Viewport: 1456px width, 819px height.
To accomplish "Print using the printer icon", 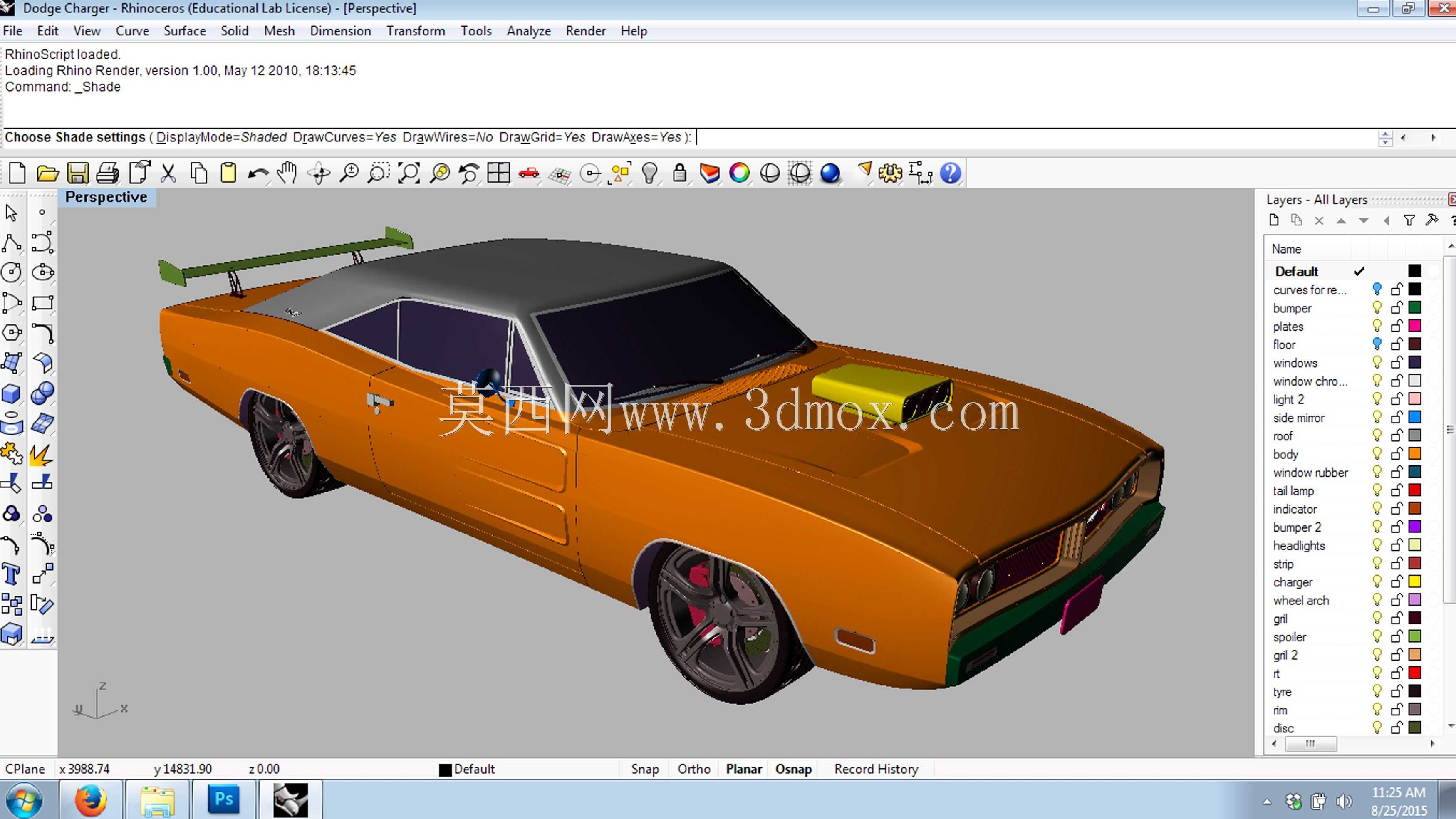I will pos(107,173).
